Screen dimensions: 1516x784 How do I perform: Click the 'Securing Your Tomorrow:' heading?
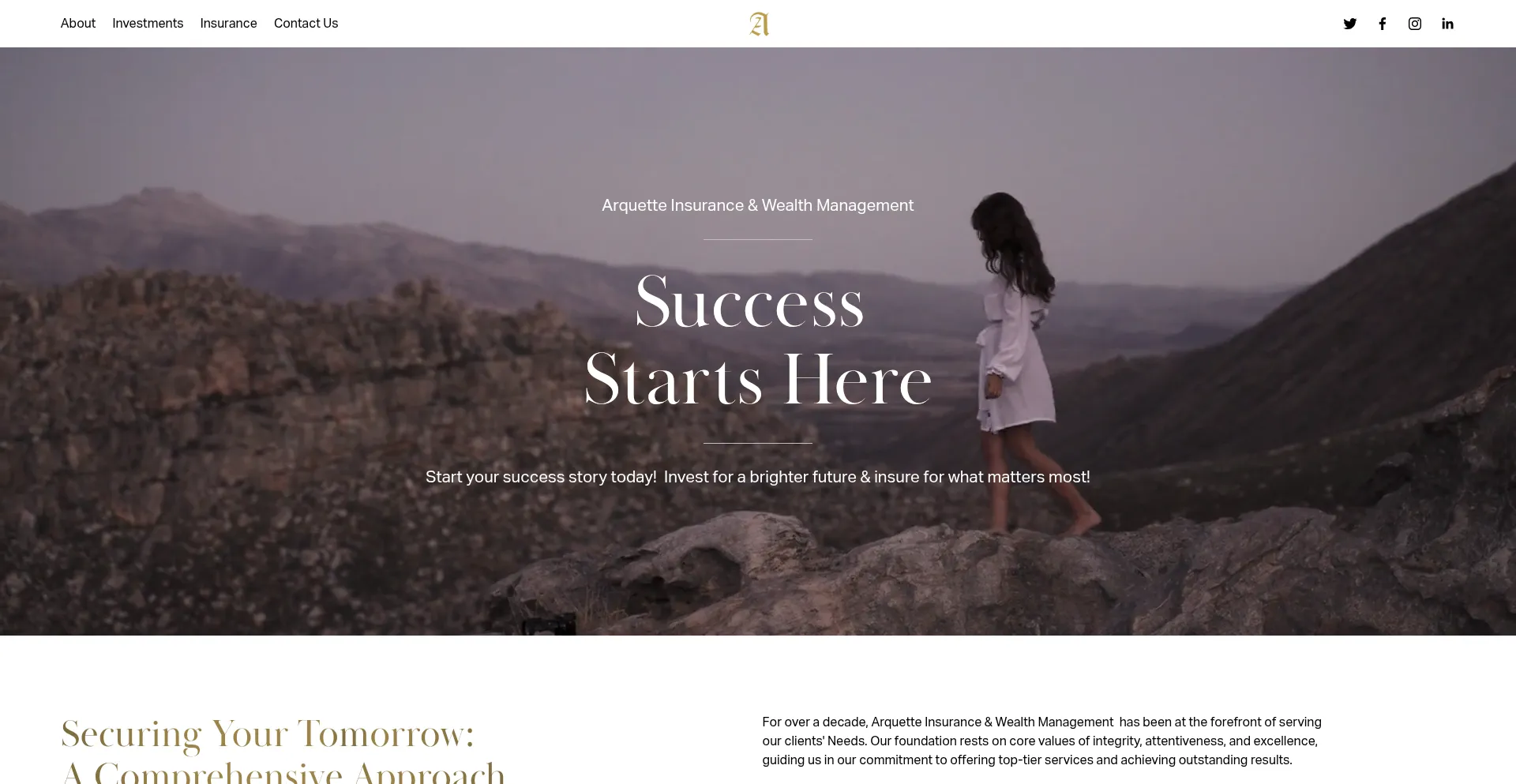[268, 734]
